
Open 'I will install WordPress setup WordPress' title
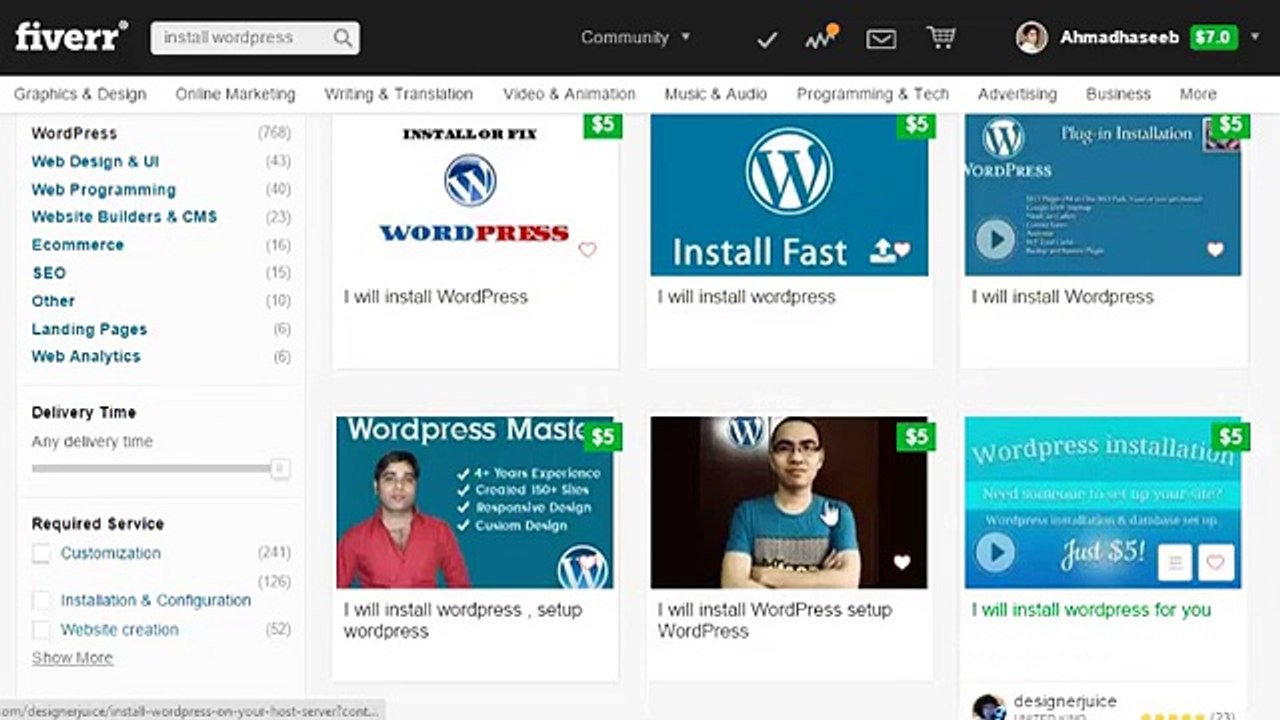[775, 620]
